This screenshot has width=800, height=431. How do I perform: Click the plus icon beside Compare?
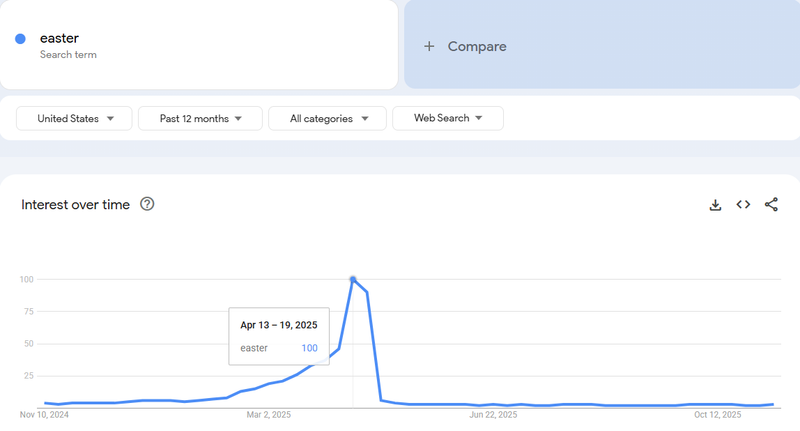pyautogui.click(x=429, y=46)
